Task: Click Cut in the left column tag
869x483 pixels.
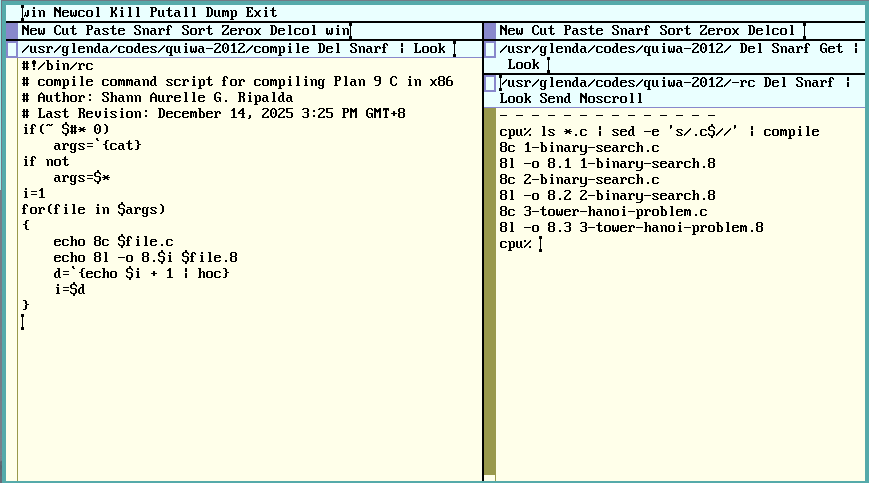Action: click(65, 30)
